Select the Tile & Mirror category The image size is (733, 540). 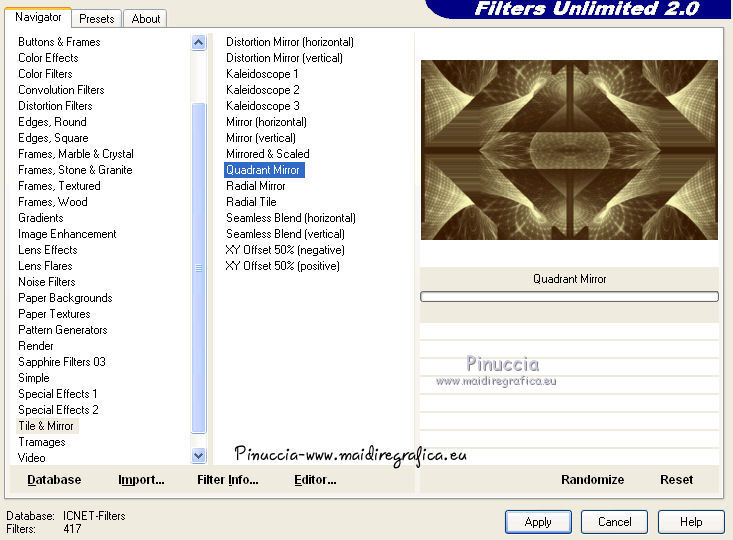[x=46, y=426]
